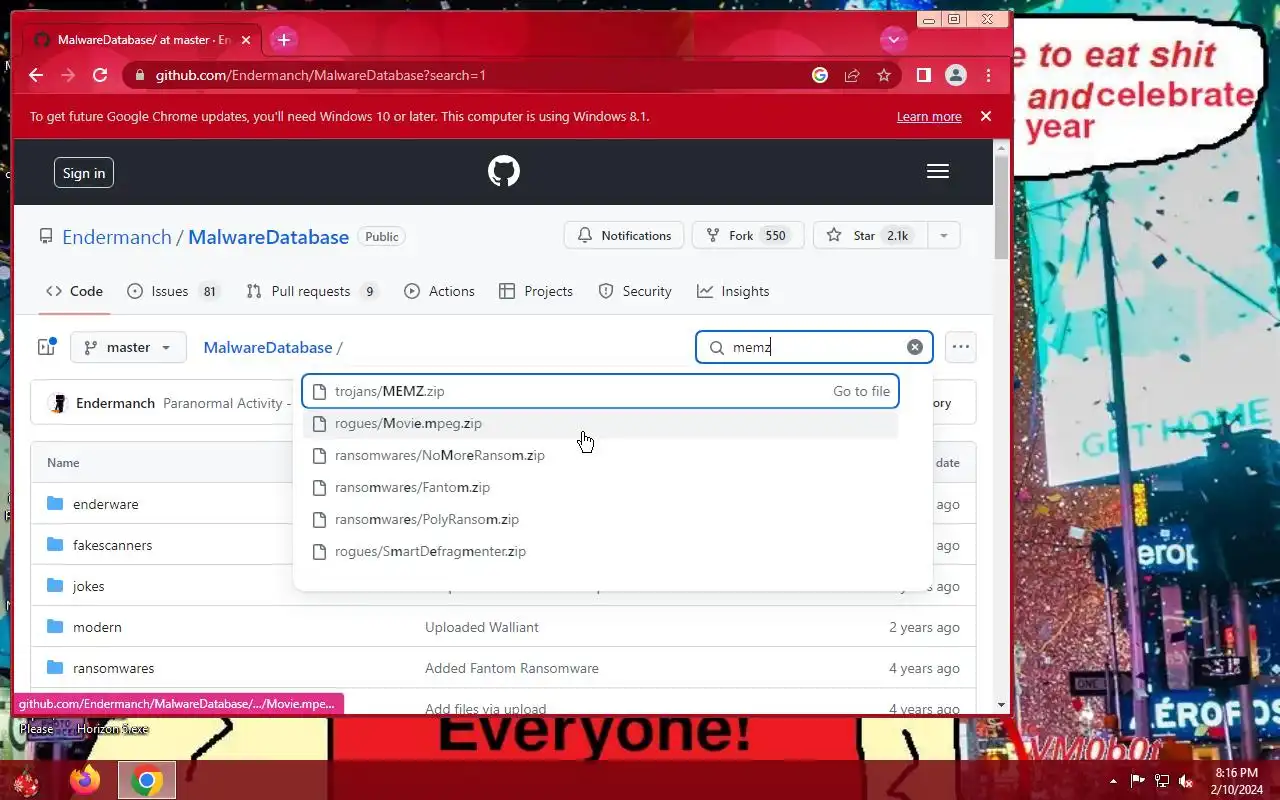This screenshot has width=1280, height=800.
Task: Click the Notifications button
Action: pyautogui.click(x=624, y=236)
